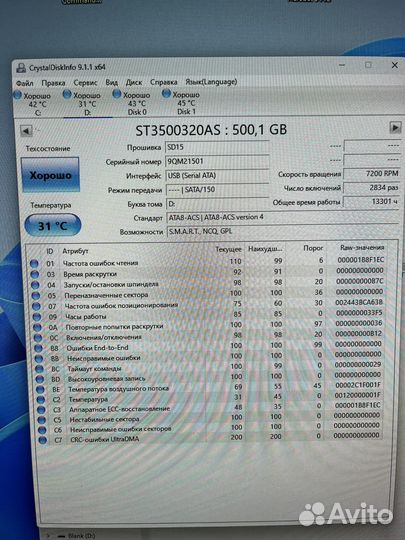Click the serial number field 9QM21501
Image resolution: width=405 pixels, height=540 pixels.
(217, 161)
